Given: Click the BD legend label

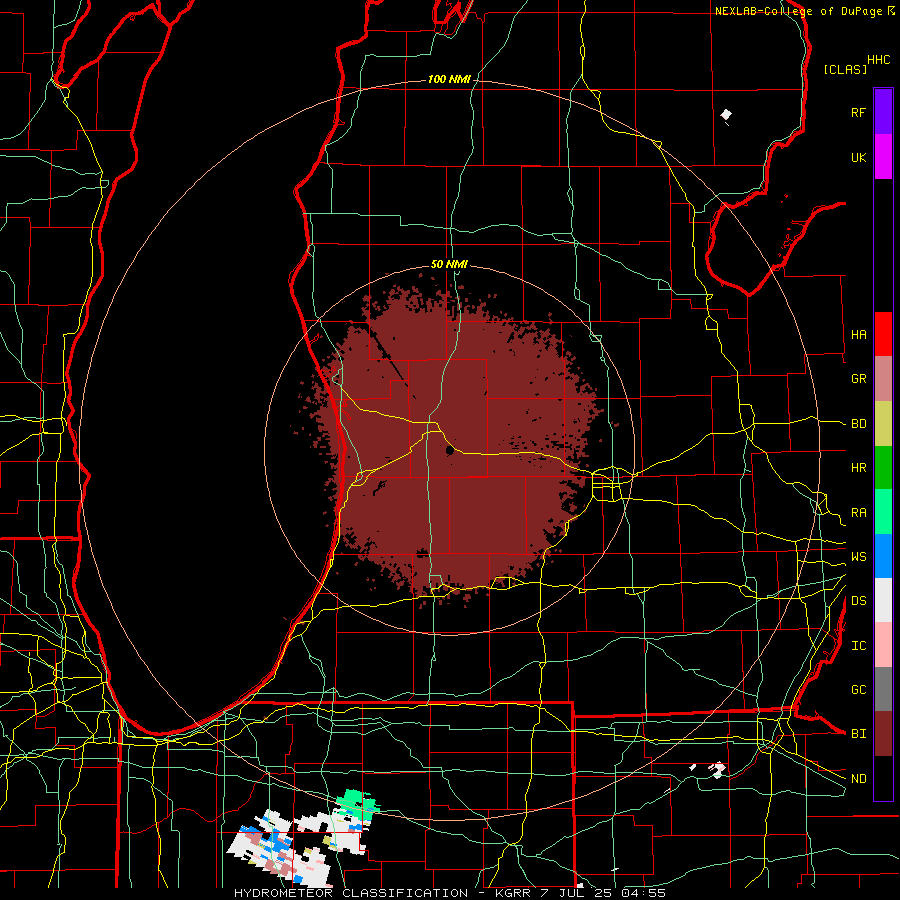Looking at the screenshot, I should click(x=858, y=424).
